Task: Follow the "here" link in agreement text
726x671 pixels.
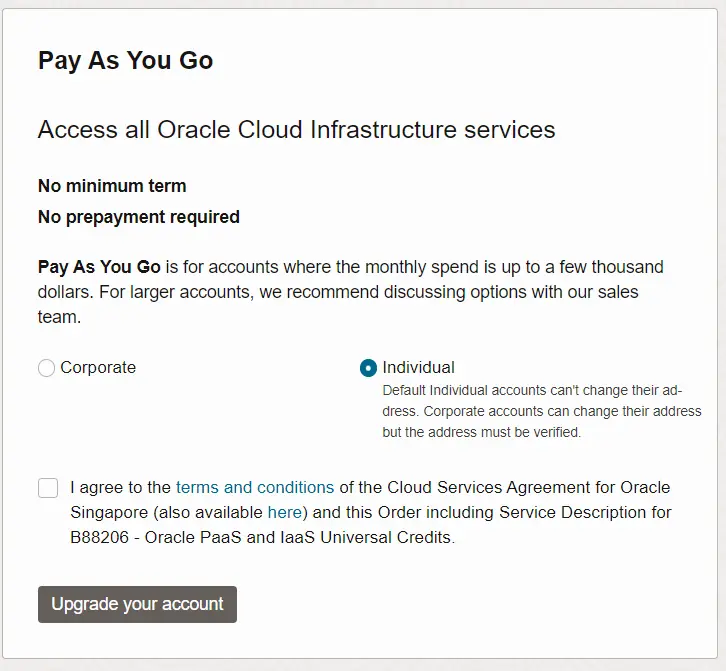Action: 285,513
